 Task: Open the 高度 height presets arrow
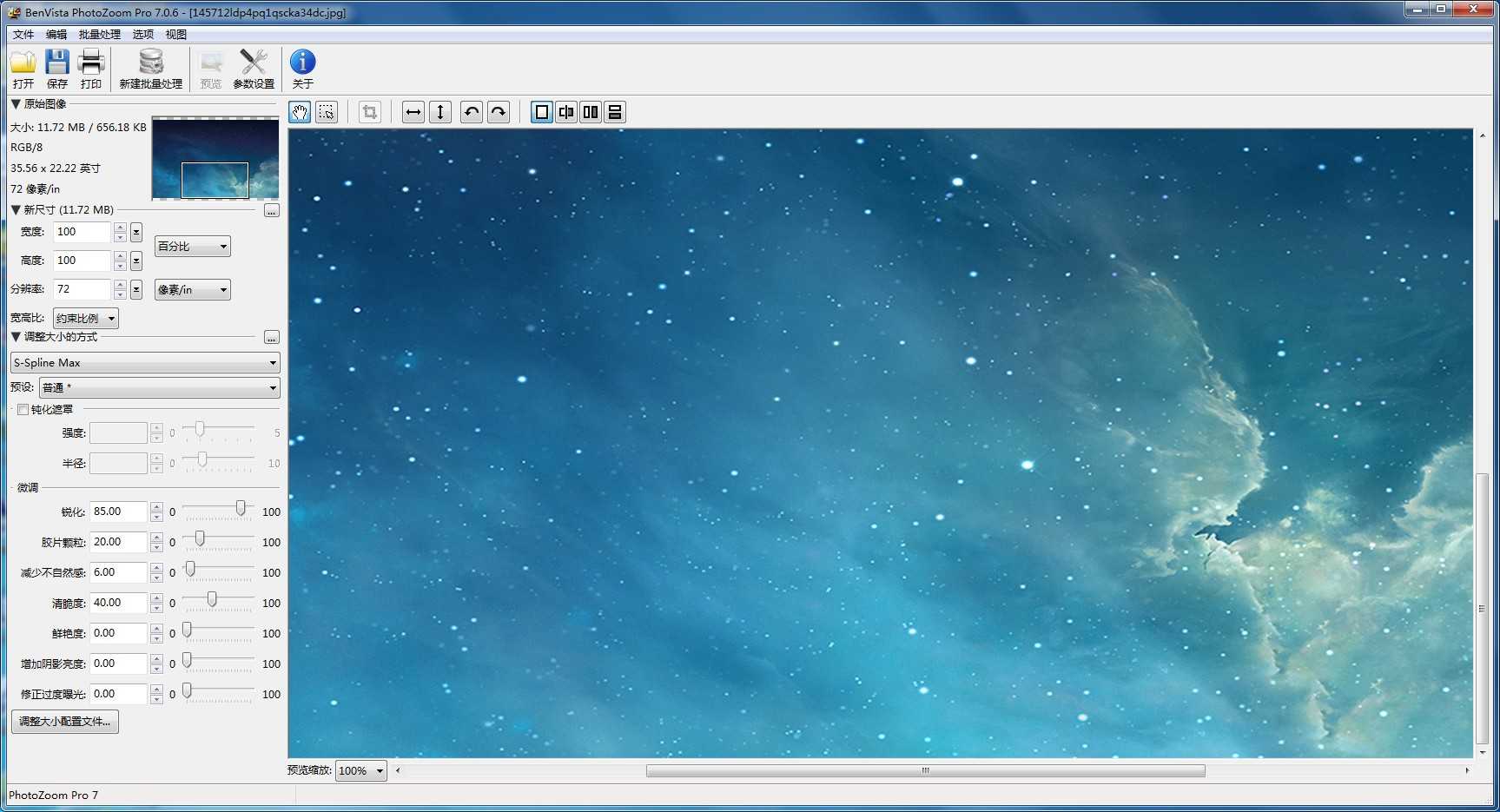click(x=136, y=261)
